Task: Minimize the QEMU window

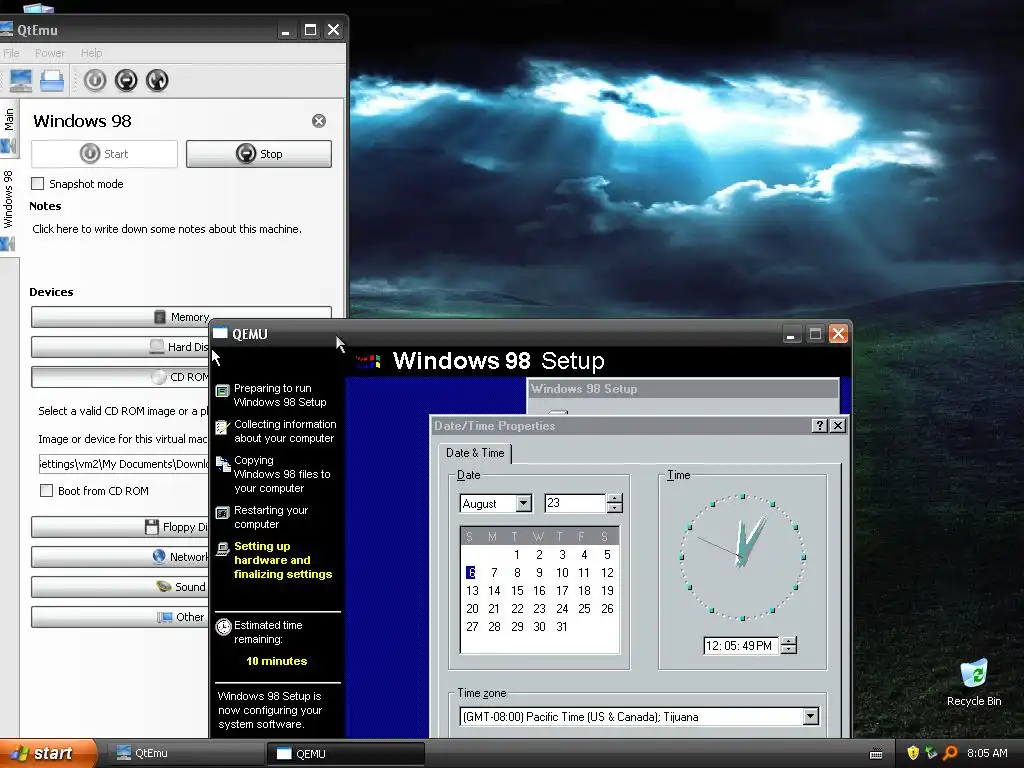Action: pos(791,334)
